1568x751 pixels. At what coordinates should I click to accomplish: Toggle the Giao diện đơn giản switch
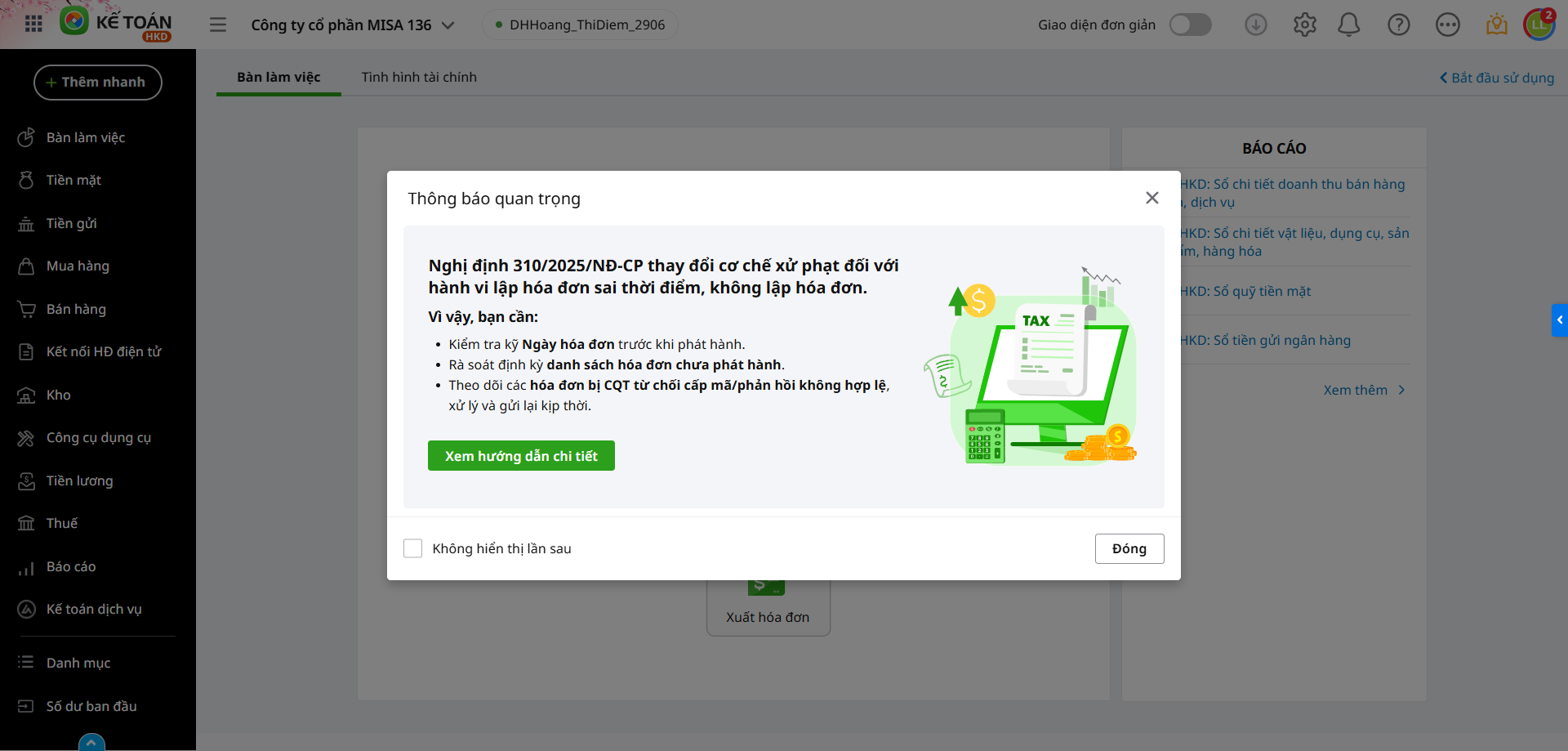pyautogui.click(x=1190, y=25)
